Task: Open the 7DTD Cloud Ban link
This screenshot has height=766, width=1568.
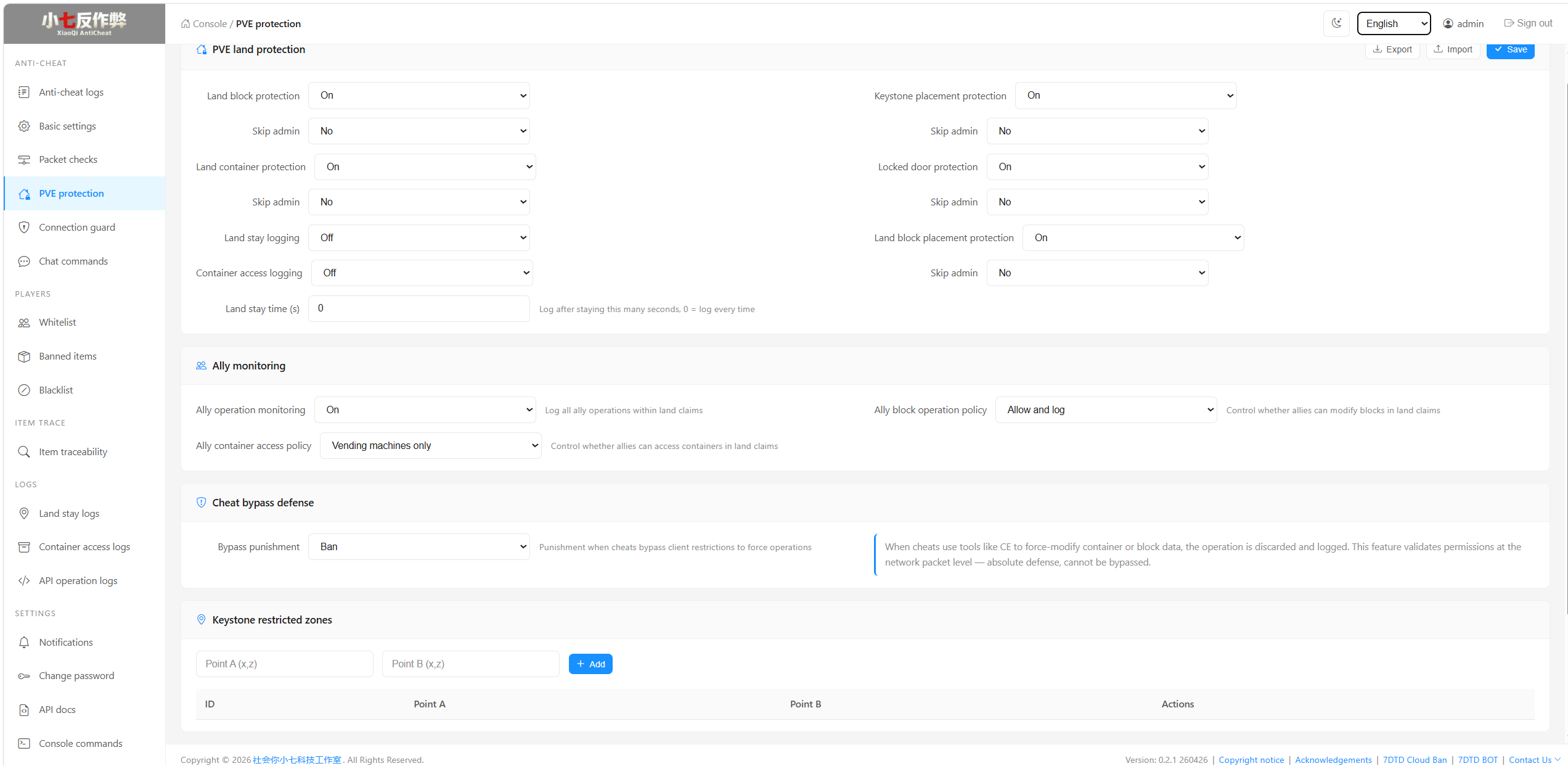Action: pyautogui.click(x=1415, y=760)
